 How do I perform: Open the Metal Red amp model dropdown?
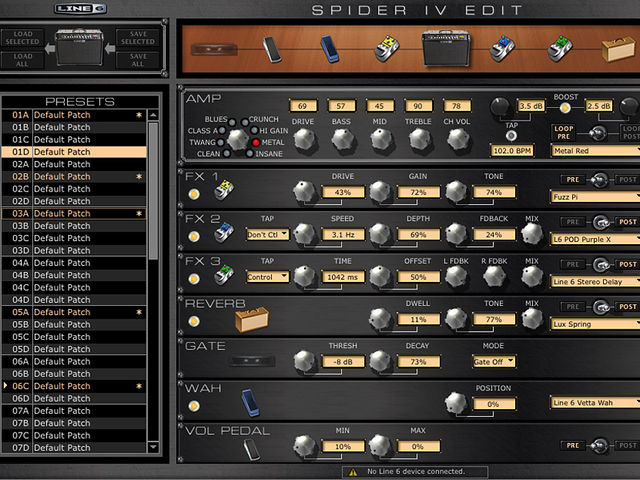(595, 151)
